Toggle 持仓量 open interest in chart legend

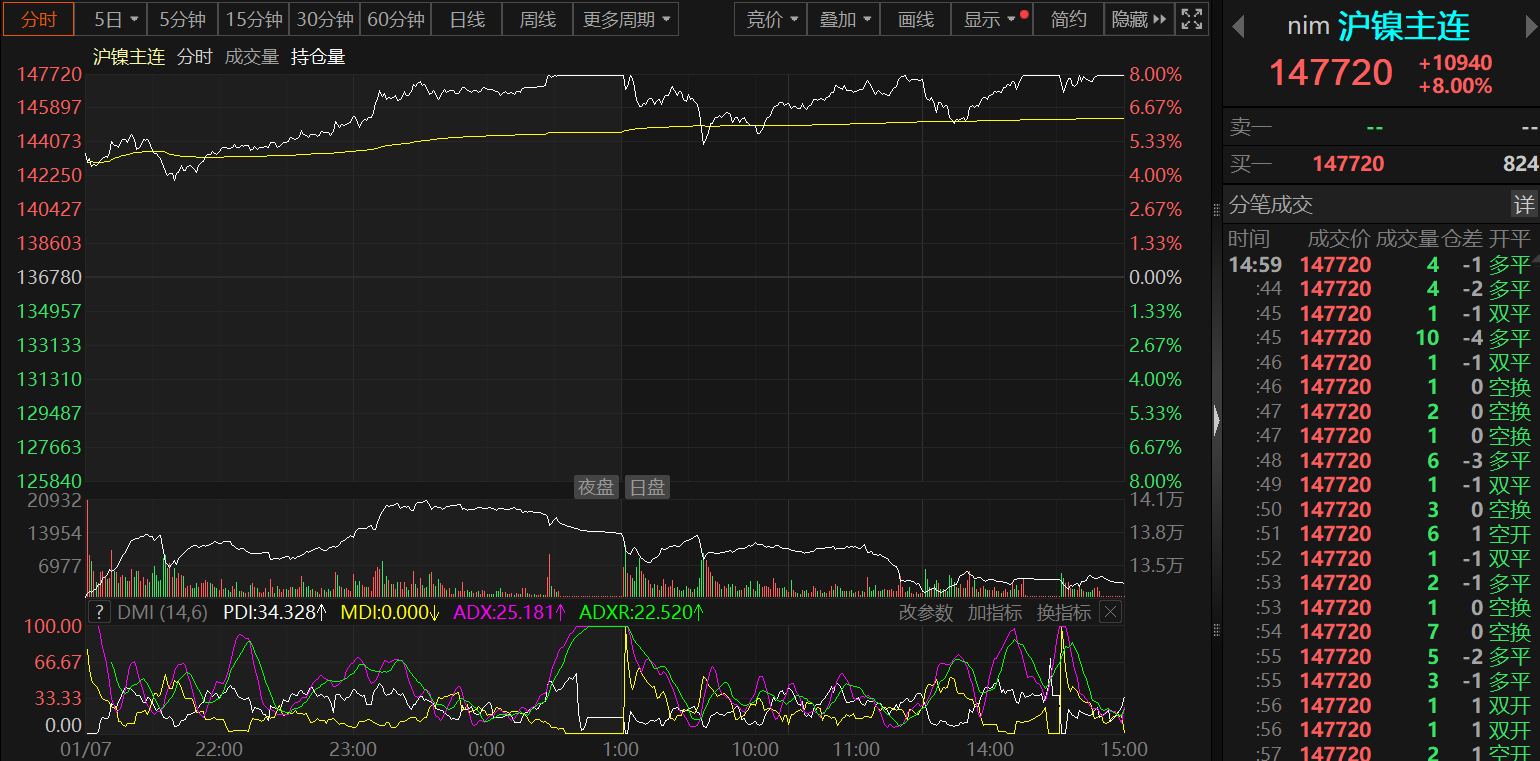coord(318,57)
